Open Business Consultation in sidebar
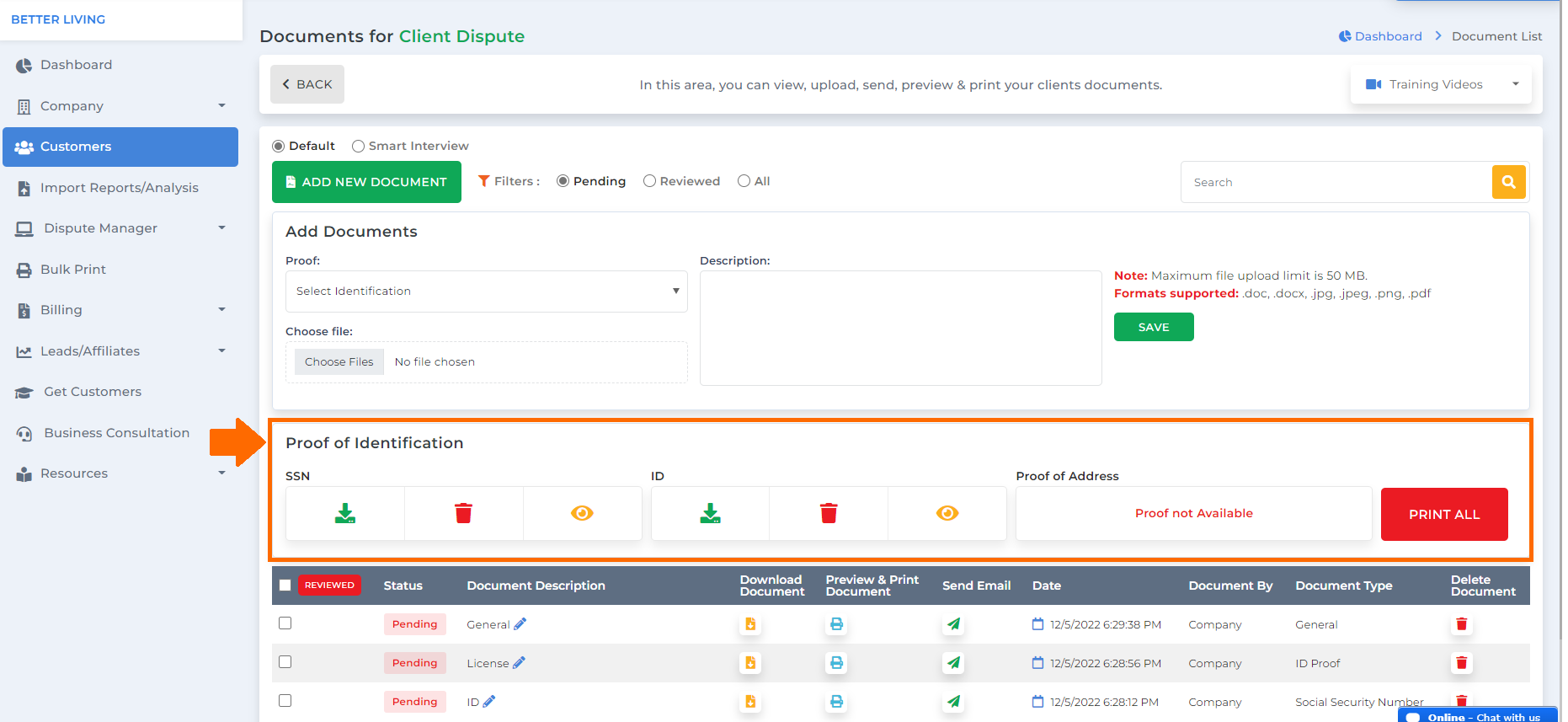The width and height of the screenshot is (1568, 722). coord(120,433)
